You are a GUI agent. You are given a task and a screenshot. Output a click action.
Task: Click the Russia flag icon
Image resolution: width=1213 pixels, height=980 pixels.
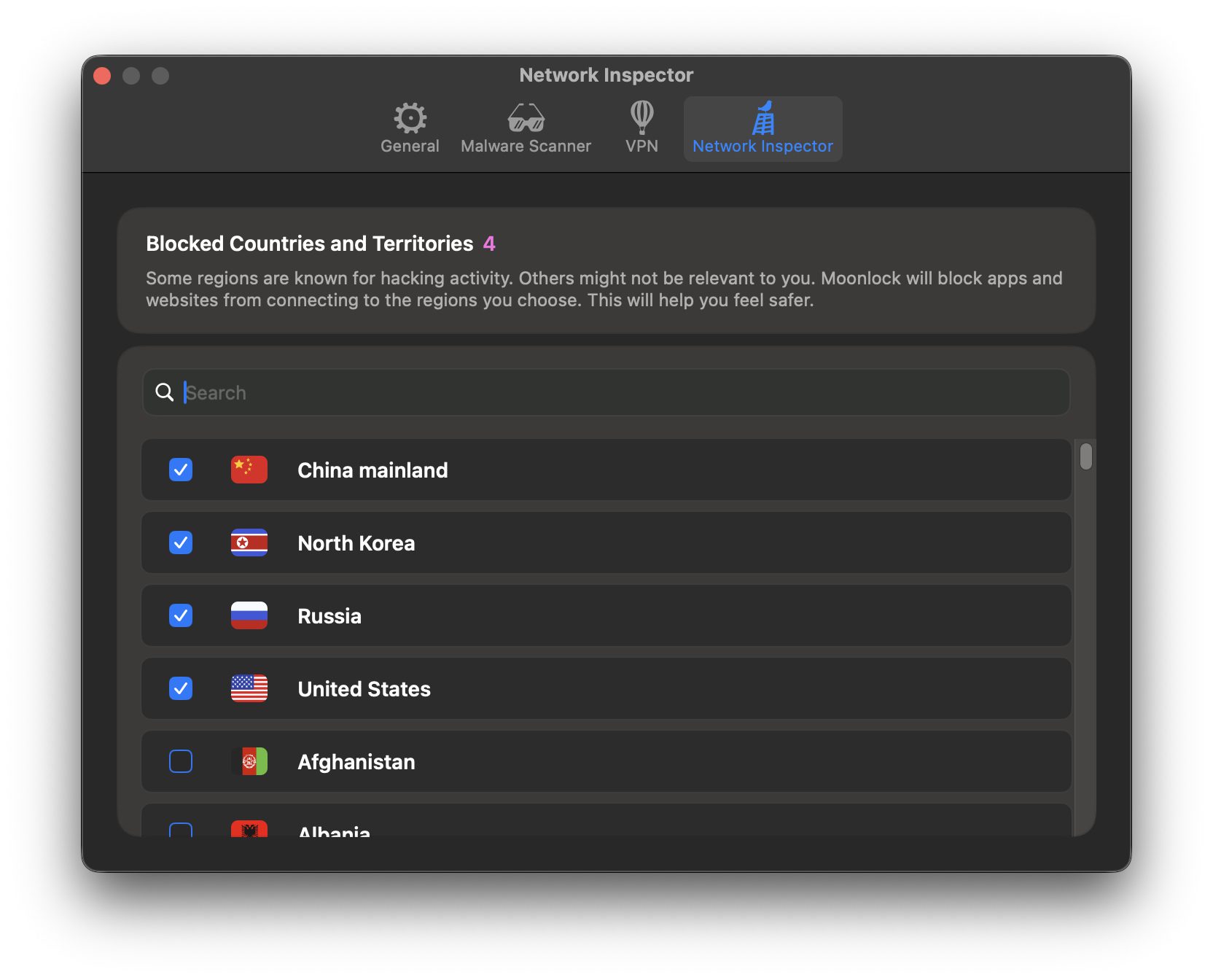249,616
